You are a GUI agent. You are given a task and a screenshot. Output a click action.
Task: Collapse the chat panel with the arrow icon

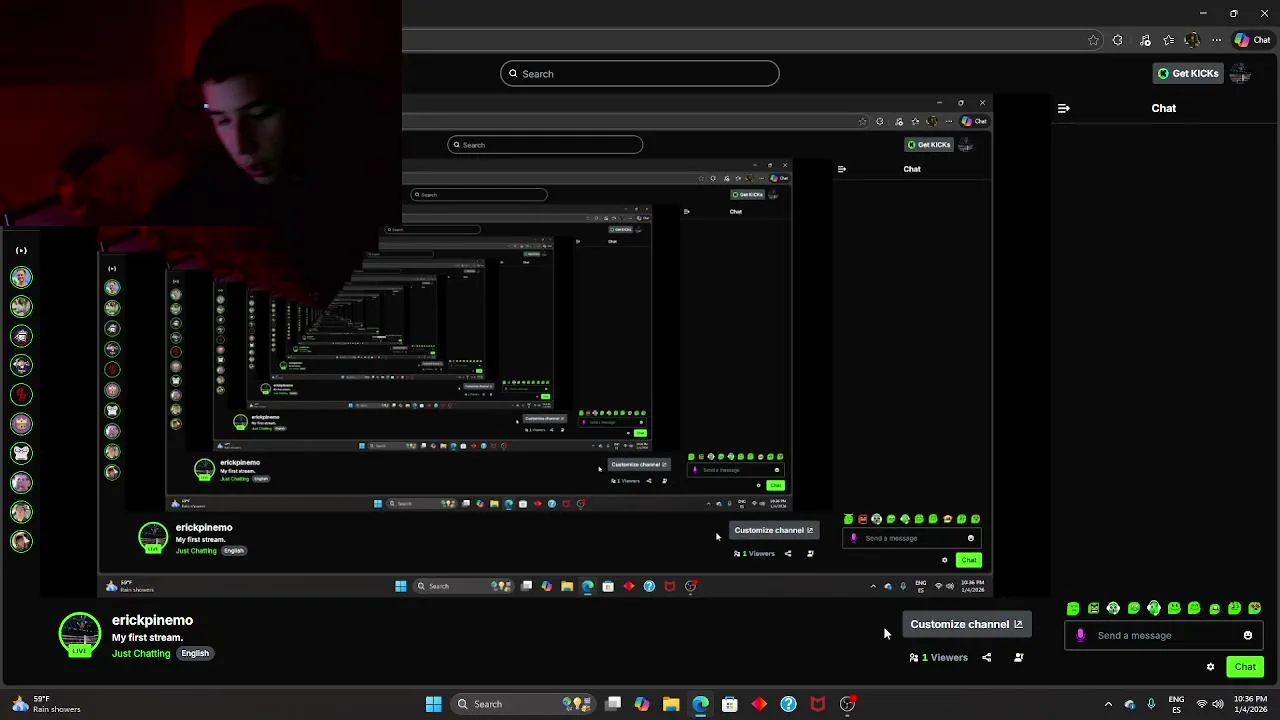coord(1063,108)
